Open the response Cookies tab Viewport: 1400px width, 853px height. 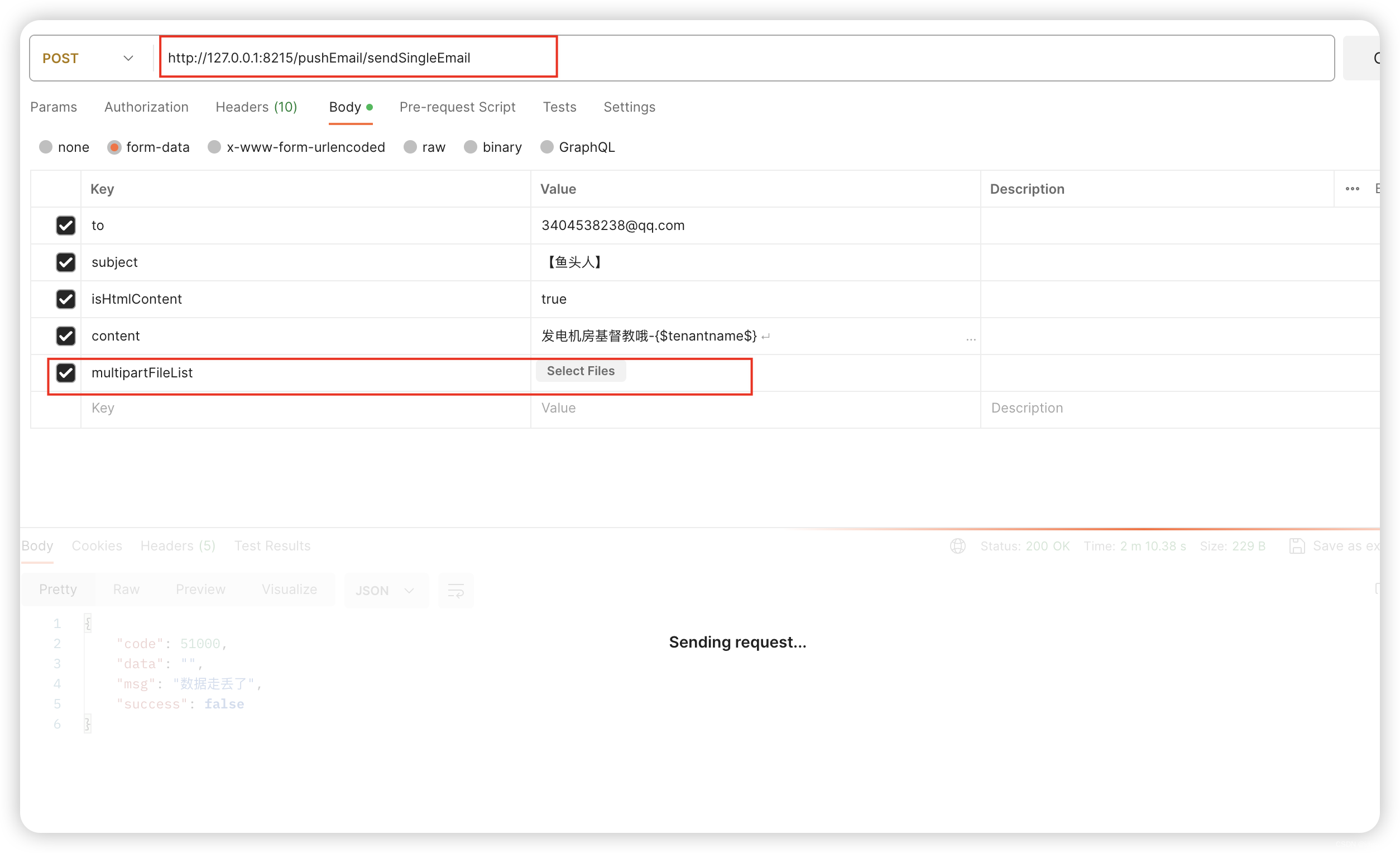coord(97,545)
